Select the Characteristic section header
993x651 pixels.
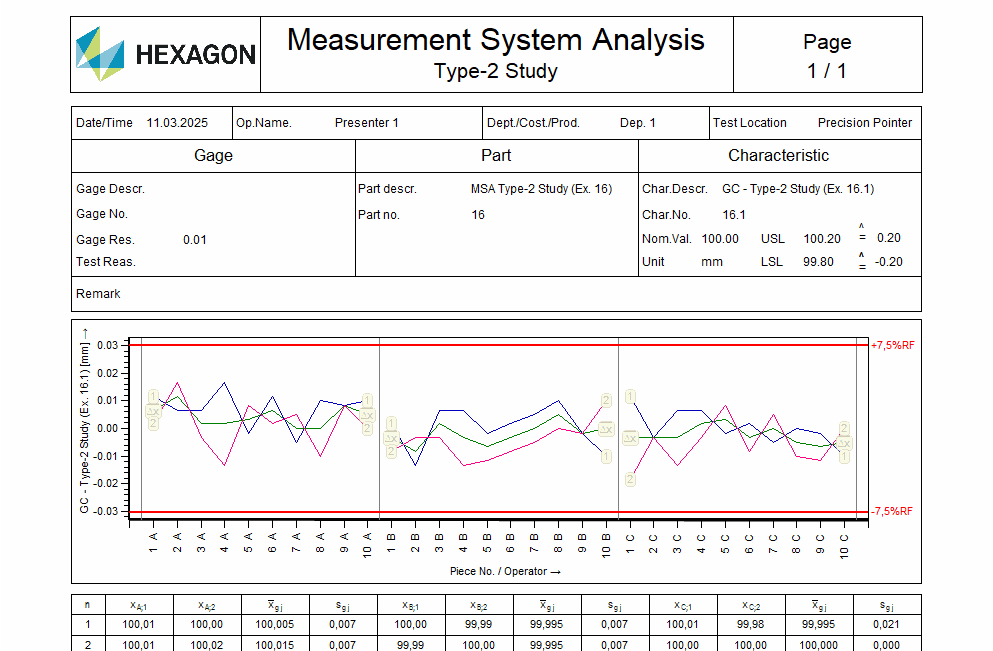coord(779,156)
